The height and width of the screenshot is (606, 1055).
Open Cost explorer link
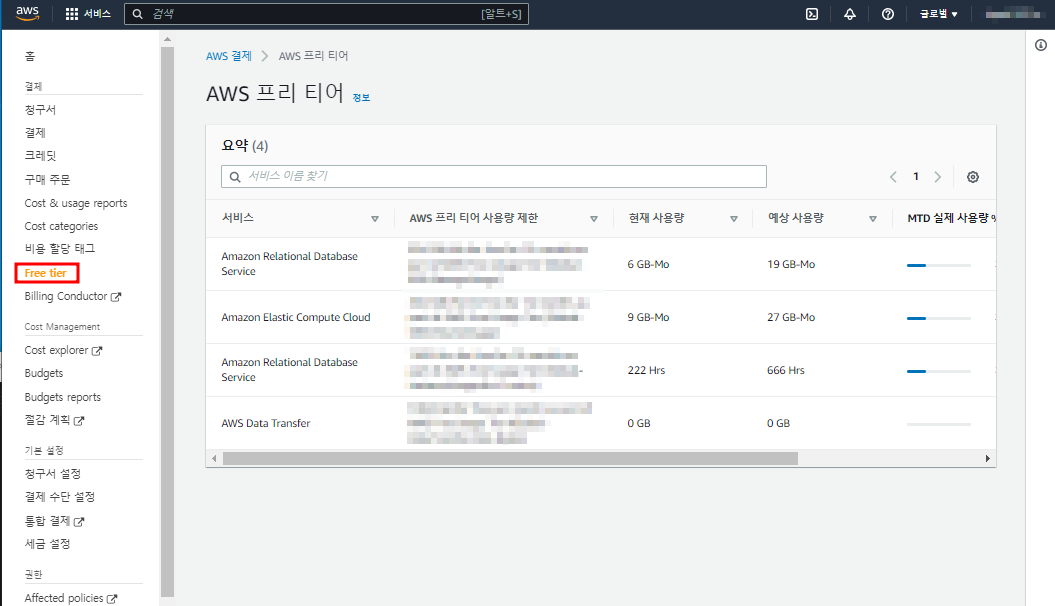pyautogui.click(x=57, y=350)
